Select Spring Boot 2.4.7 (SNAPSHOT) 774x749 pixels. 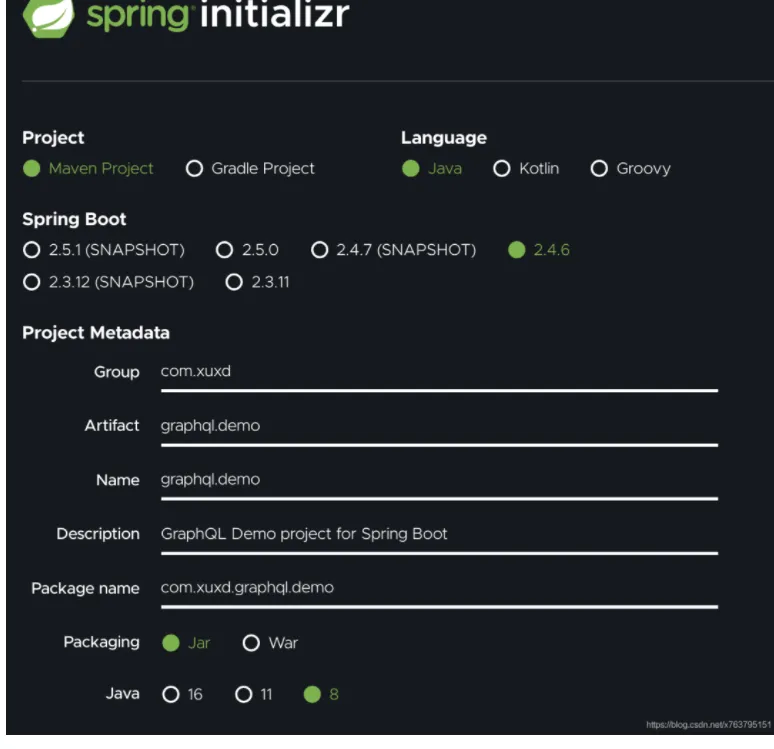click(x=320, y=250)
